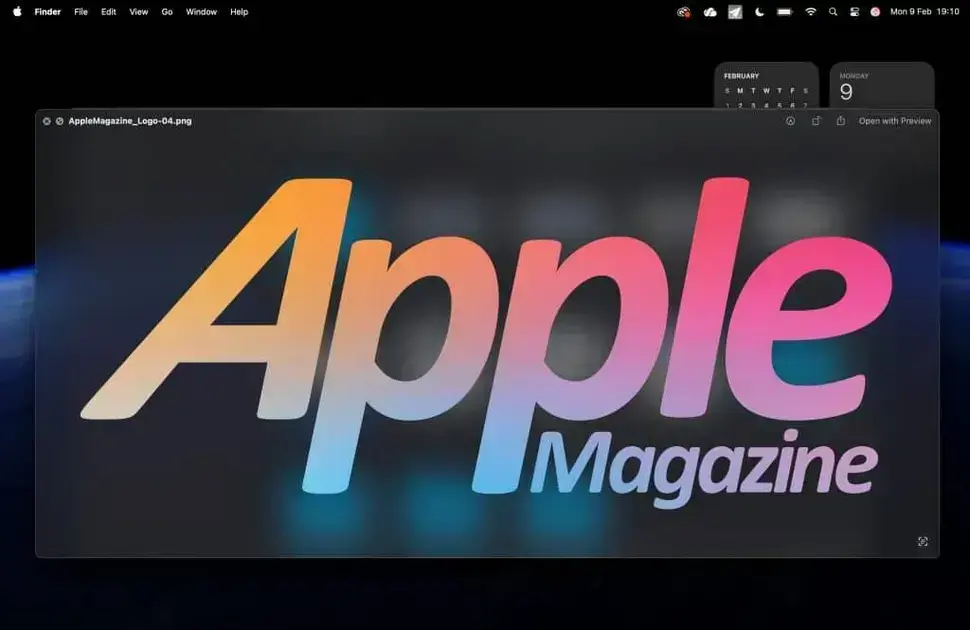Open the Finder menu

(48, 12)
